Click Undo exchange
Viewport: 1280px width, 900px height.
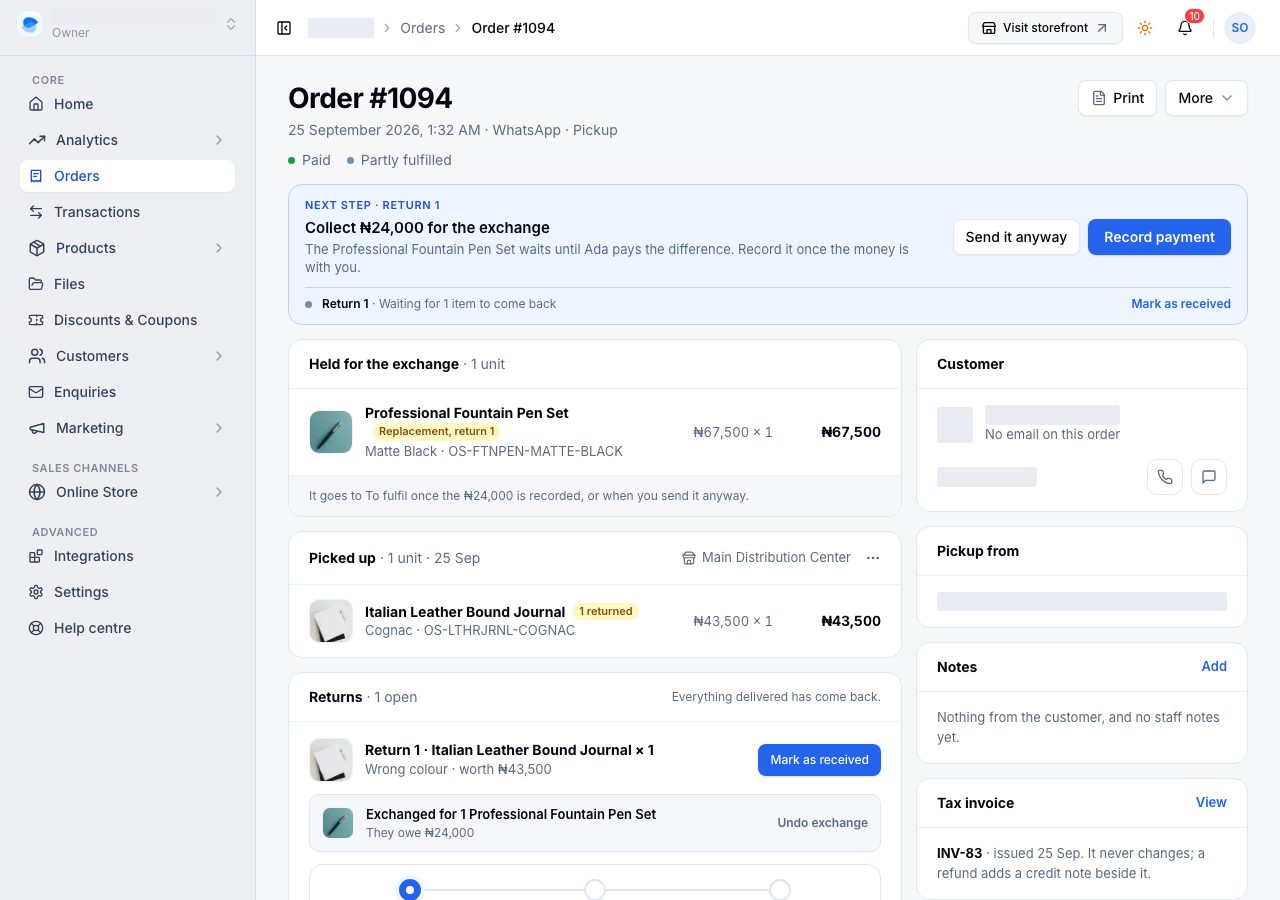coord(822,823)
